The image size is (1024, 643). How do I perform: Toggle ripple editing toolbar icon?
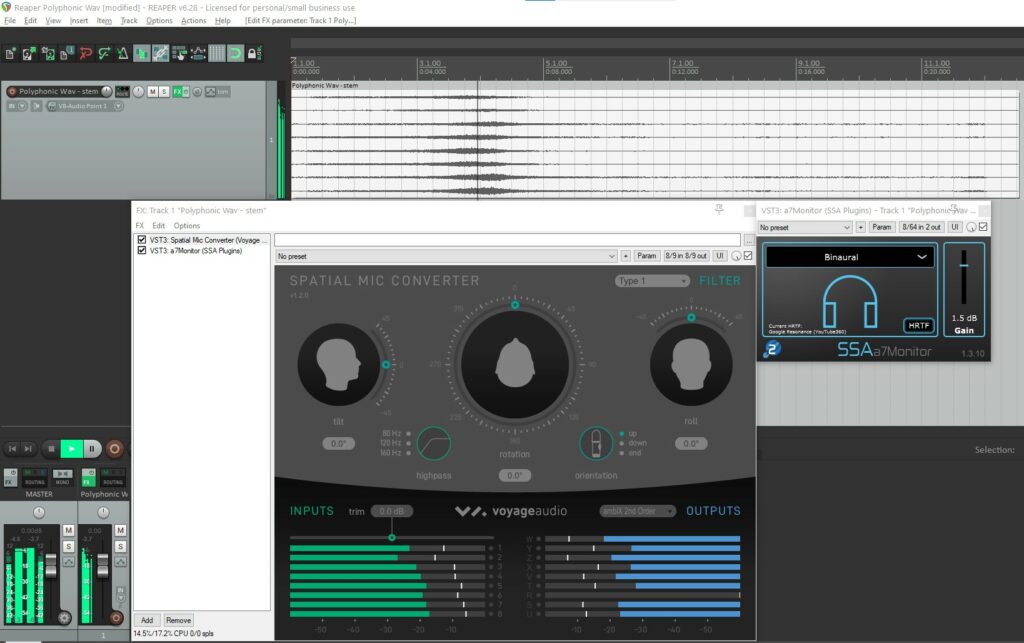pyautogui.click(x=179, y=54)
